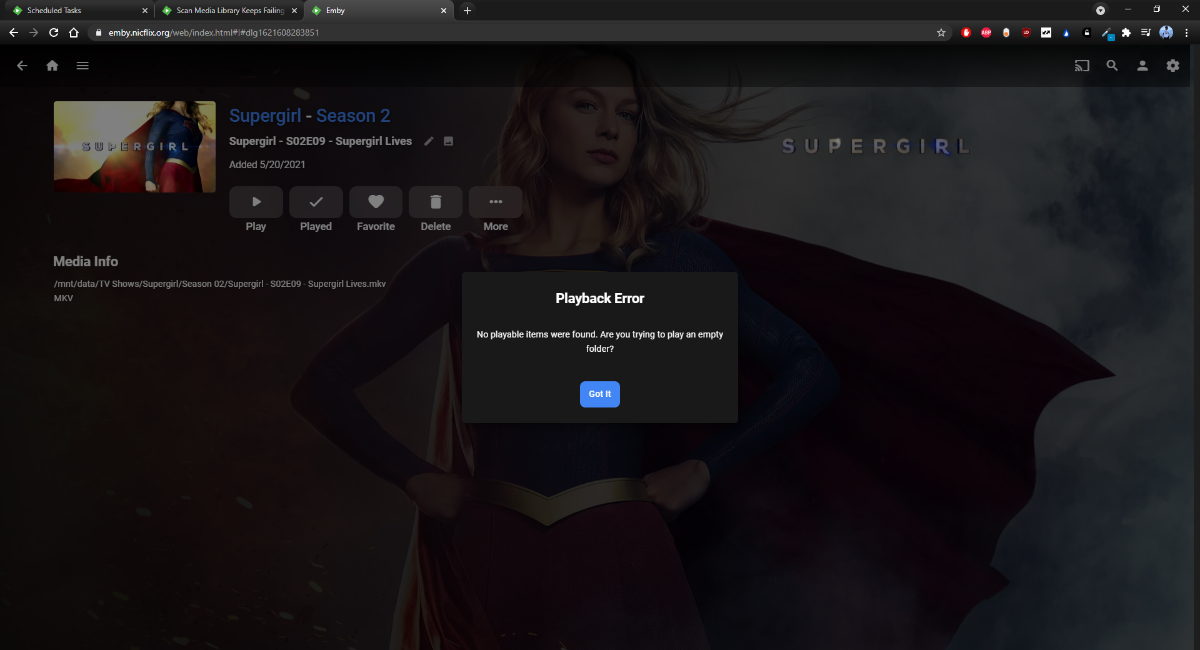The height and width of the screenshot is (650, 1200).
Task: Bookmark the page with the star icon
Action: click(x=940, y=32)
